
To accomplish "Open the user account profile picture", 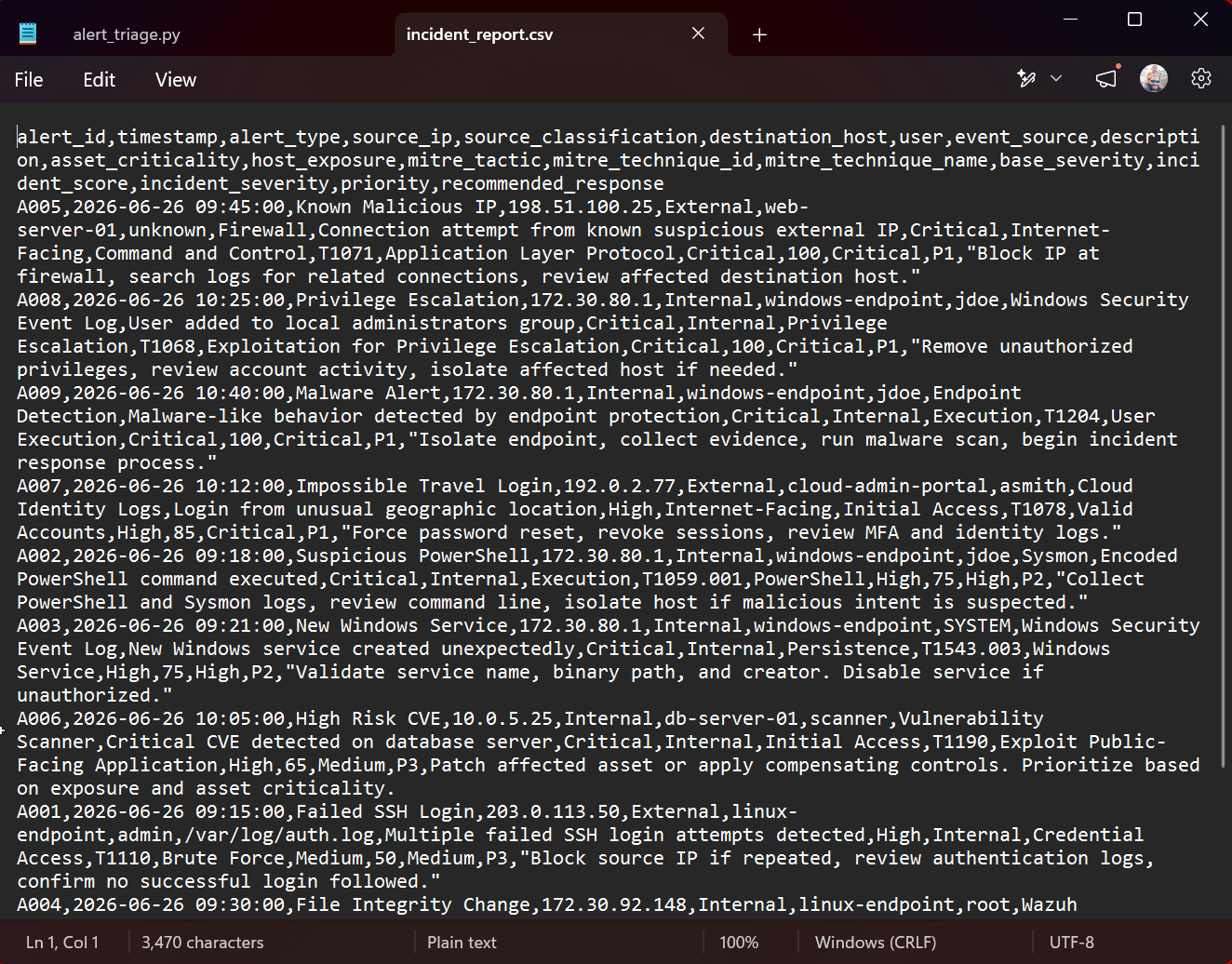I will pos(1154,79).
